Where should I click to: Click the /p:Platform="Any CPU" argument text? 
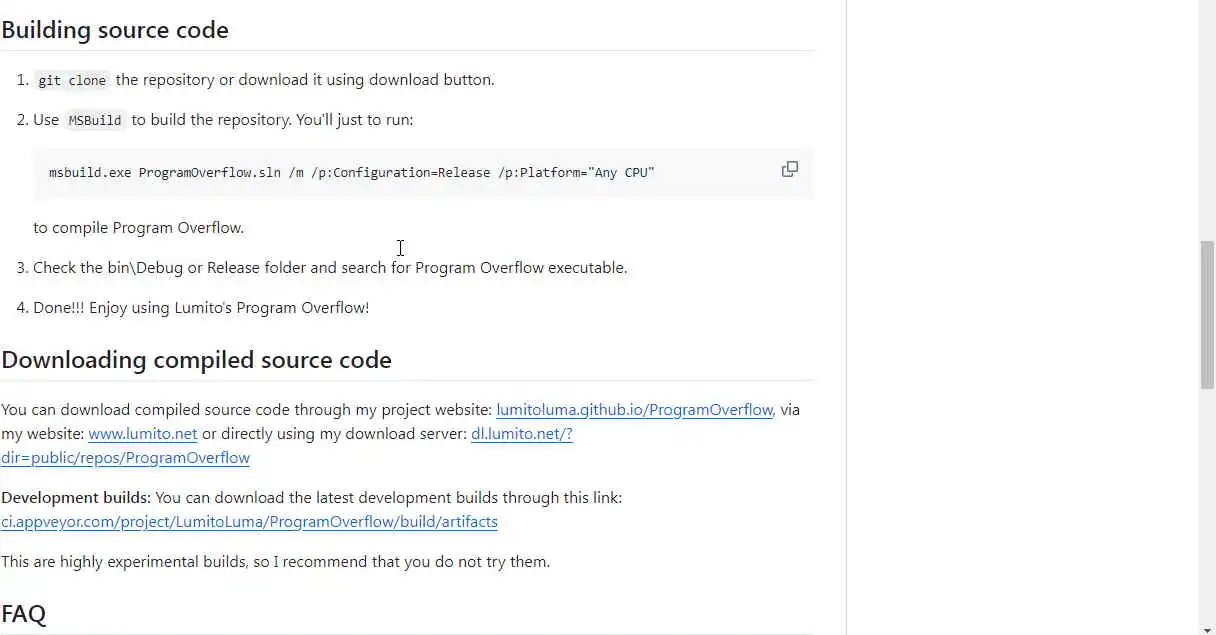click(576, 173)
